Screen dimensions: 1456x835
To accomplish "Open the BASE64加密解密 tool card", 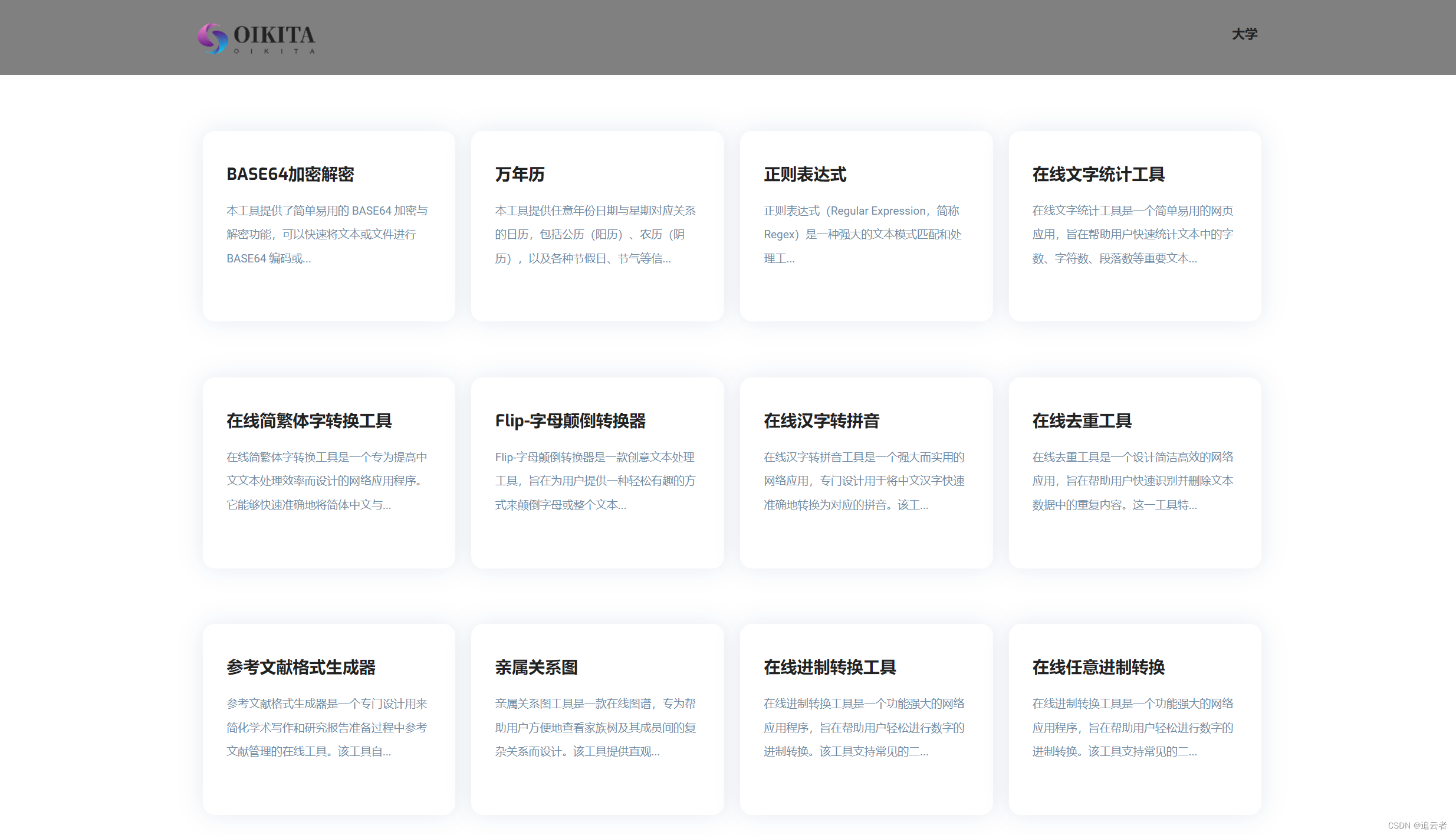I will click(x=290, y=175).
